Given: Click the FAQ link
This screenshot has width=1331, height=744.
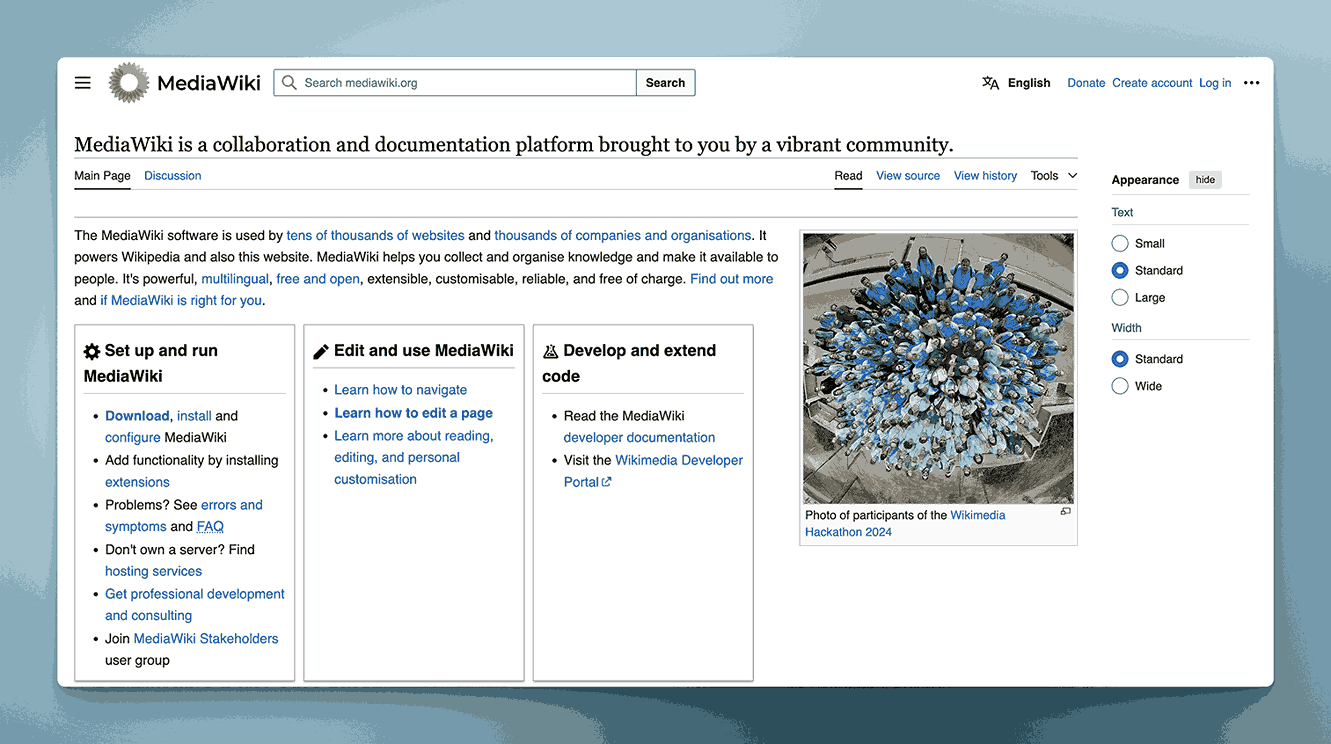Looking at the screenshot, I should [210, 526].
